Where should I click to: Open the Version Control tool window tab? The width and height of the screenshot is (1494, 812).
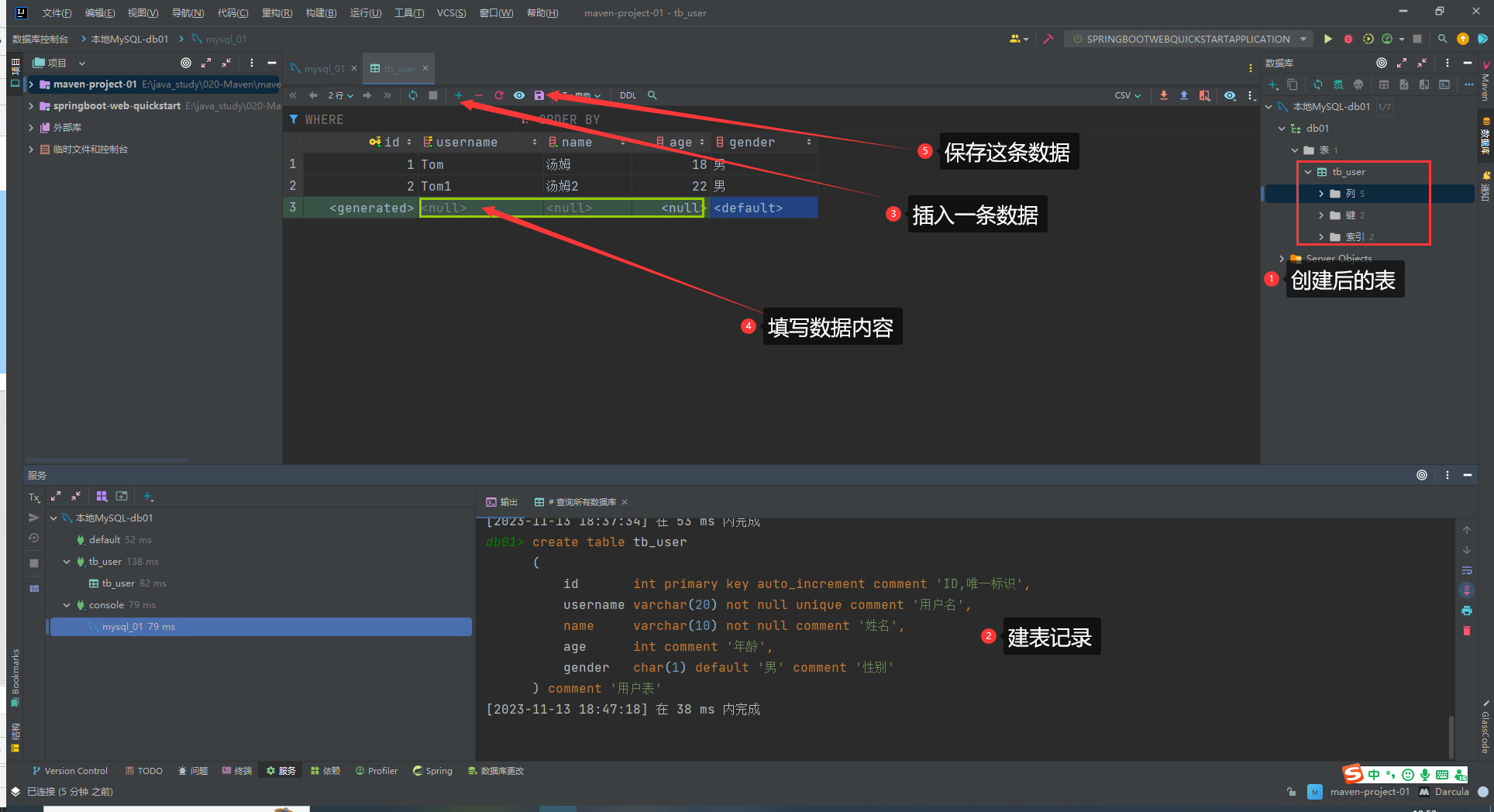70,771
